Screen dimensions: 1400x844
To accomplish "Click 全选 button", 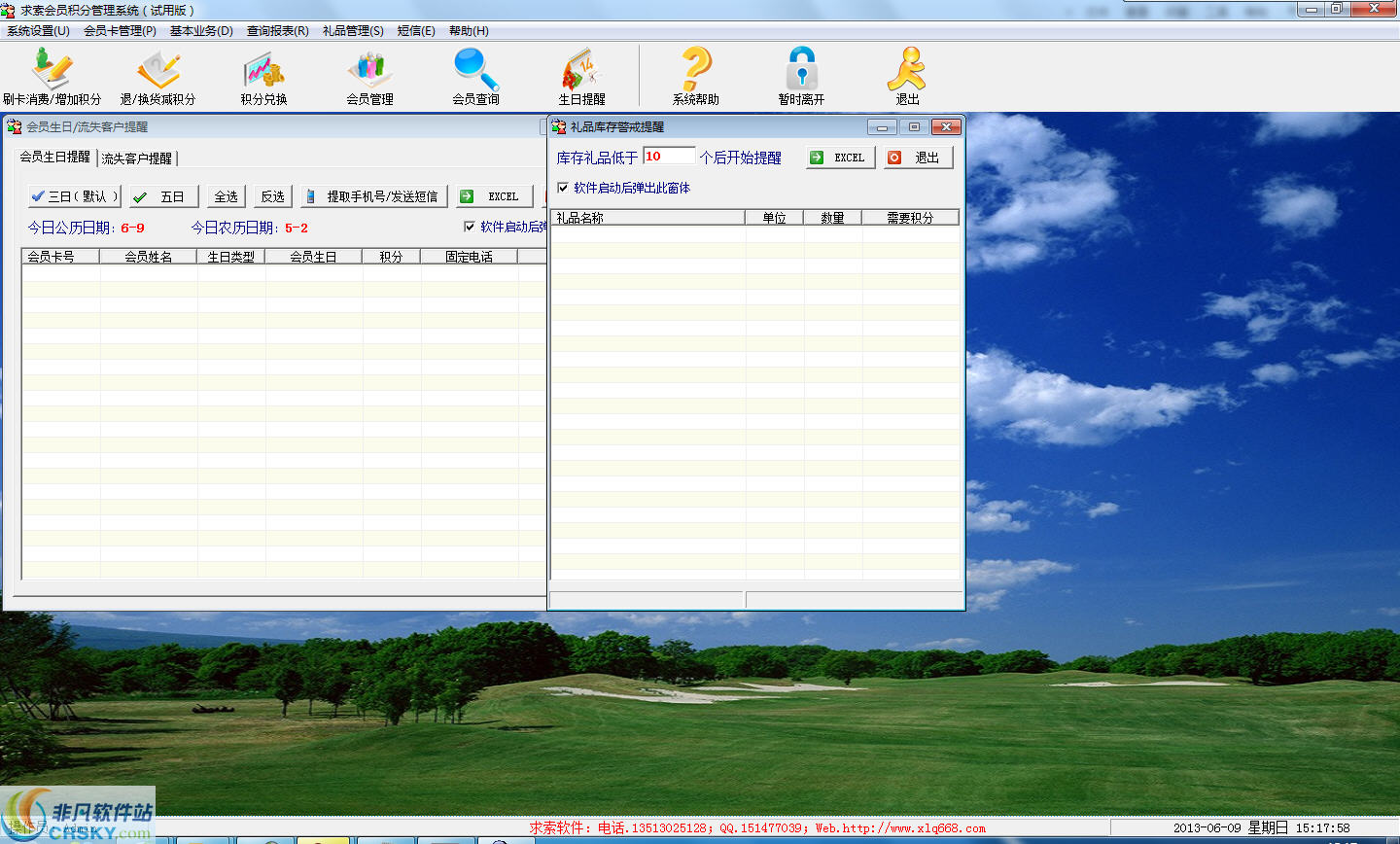I will [x=226, y=196].
